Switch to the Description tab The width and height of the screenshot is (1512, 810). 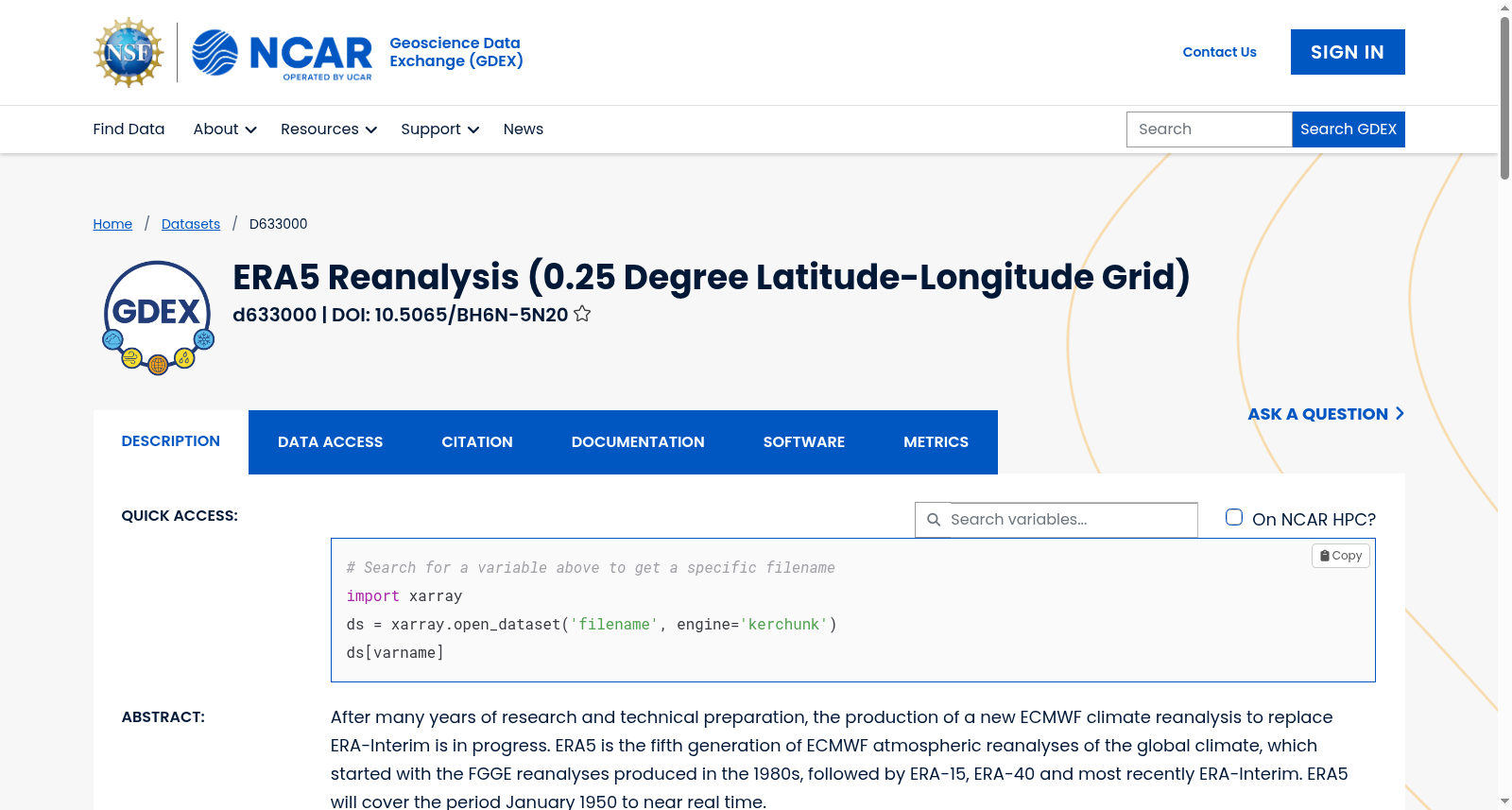[x=171, y=441]
